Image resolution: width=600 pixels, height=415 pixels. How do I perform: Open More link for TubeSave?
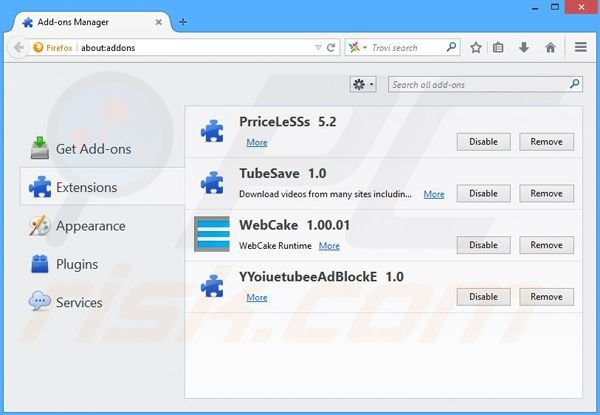click(x=434, y=194)
